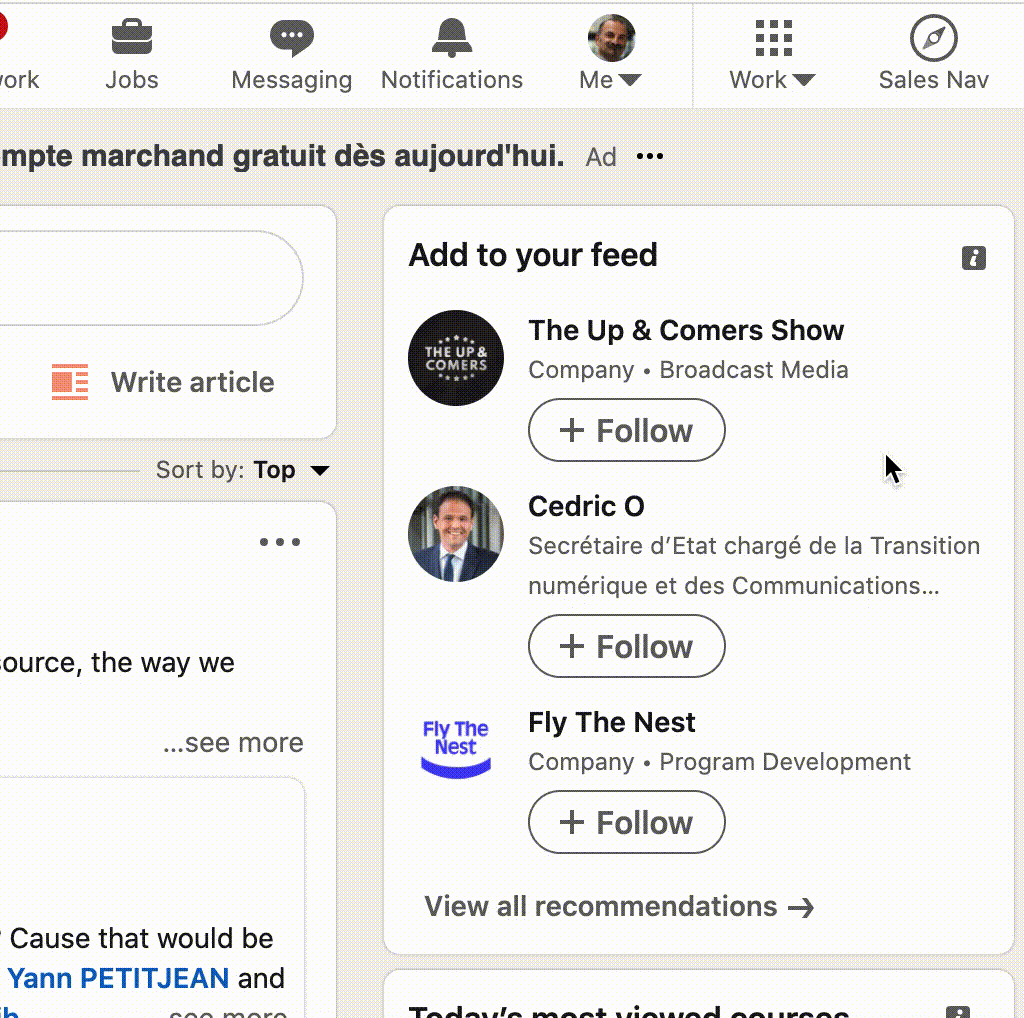Open The Up & Comers Show page

click(686, 330)
